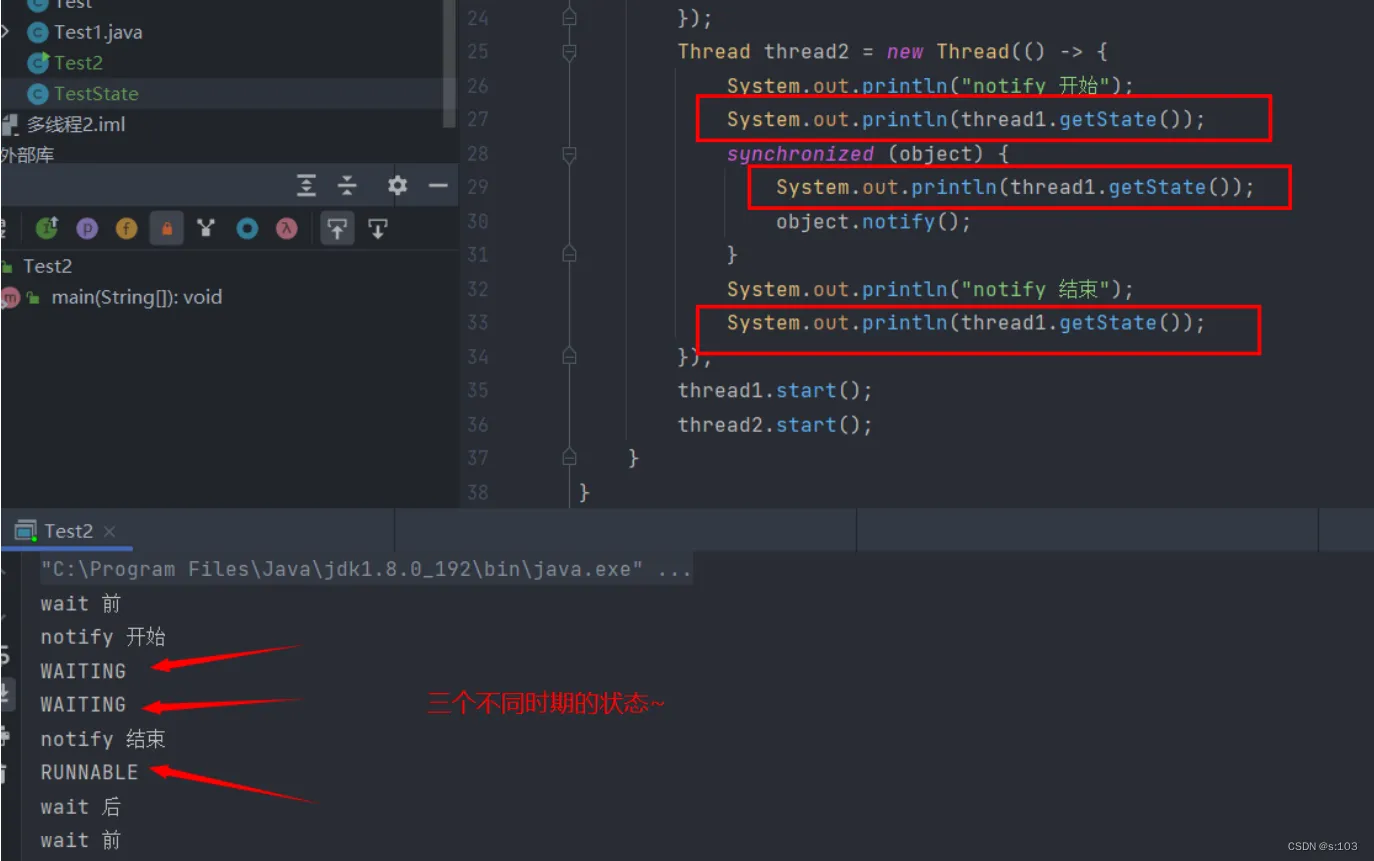Image resolution: width=1374 pixels, height=861 pixels.
Task: Expand the Test1.java tree node arrow
Action: coord(6,32)
